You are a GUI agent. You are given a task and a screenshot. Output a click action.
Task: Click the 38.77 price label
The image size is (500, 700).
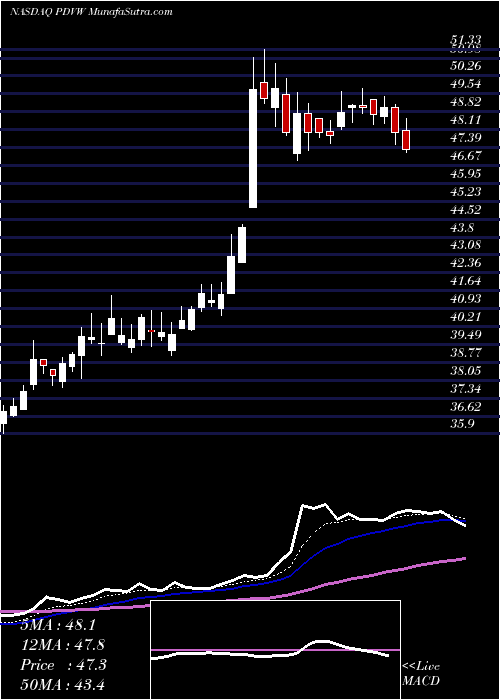point(467,353)
